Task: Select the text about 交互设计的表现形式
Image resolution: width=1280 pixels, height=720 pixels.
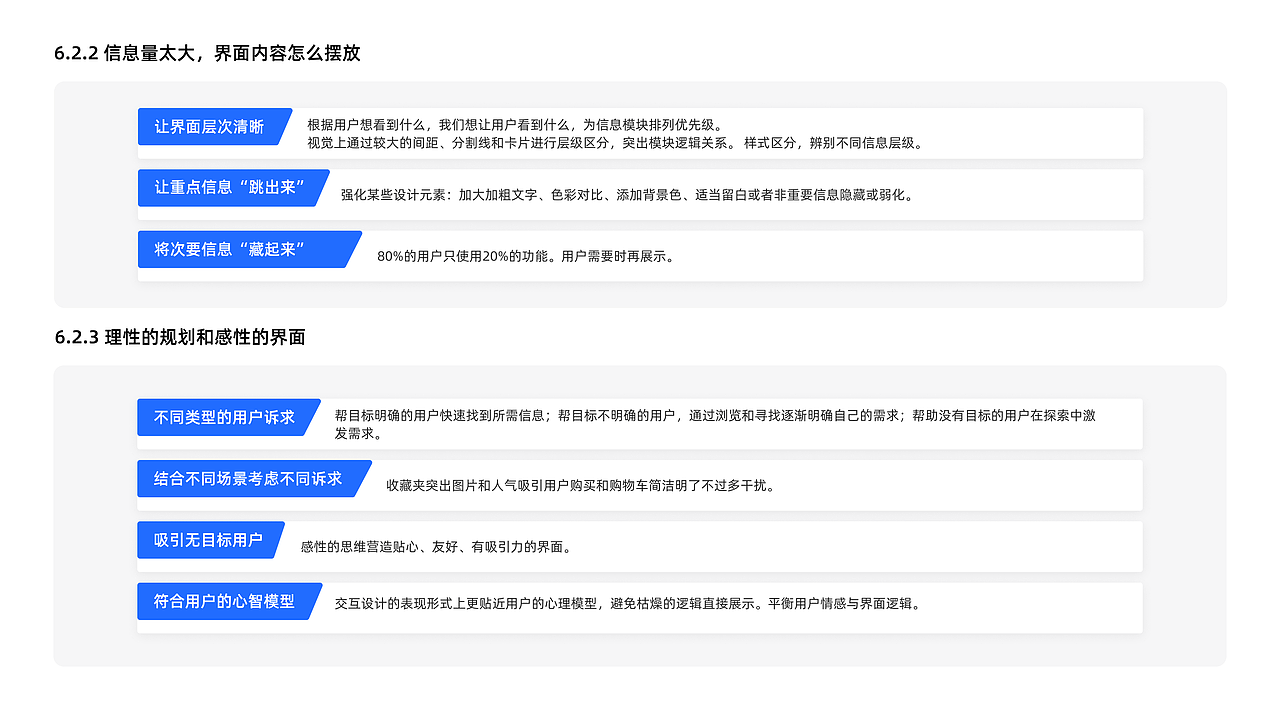Action: 627,605
